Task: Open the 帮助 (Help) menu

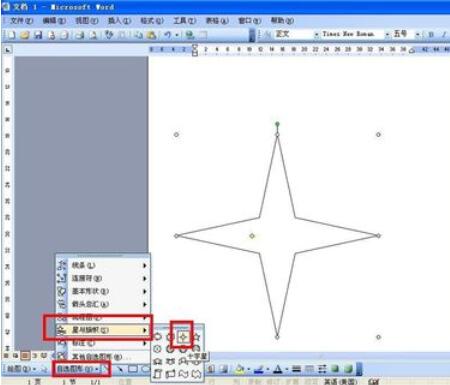Action: (x=282, y=21)
